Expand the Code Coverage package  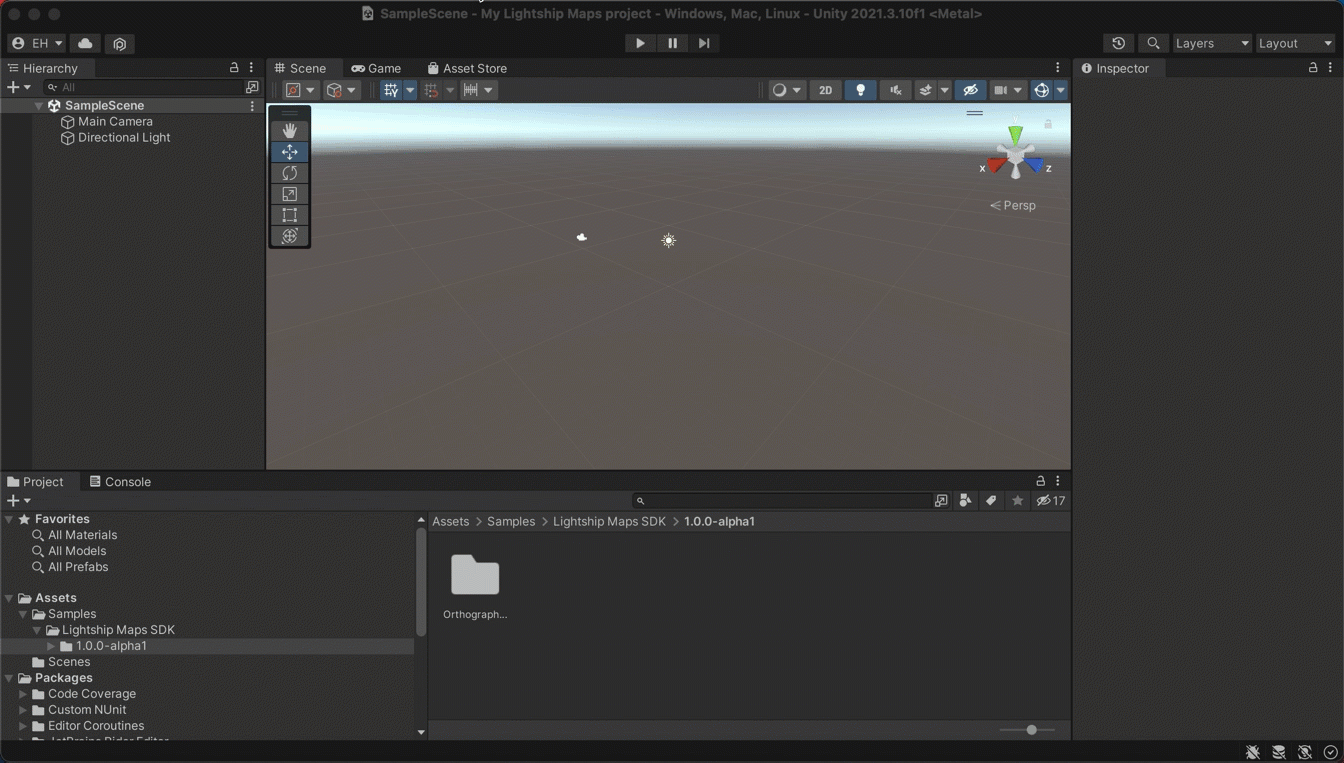click(x=23, y=694)
